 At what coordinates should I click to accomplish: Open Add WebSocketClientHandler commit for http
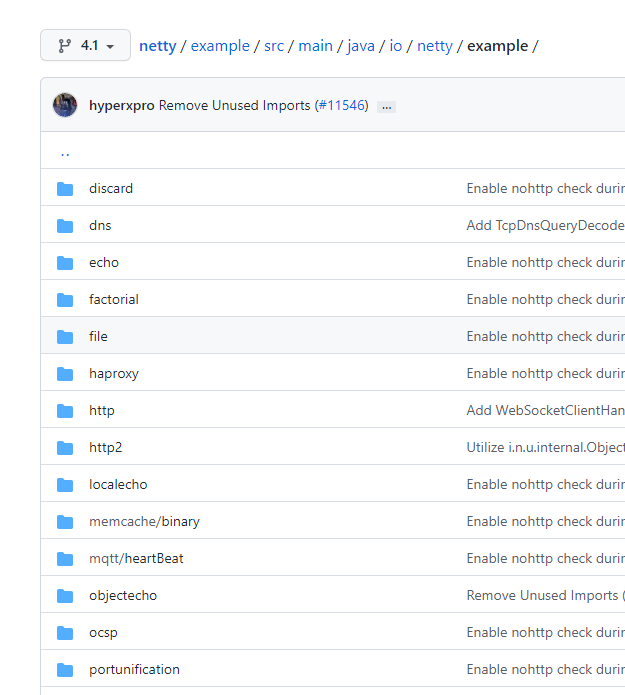pyautogui.click(x=546, y=410)
